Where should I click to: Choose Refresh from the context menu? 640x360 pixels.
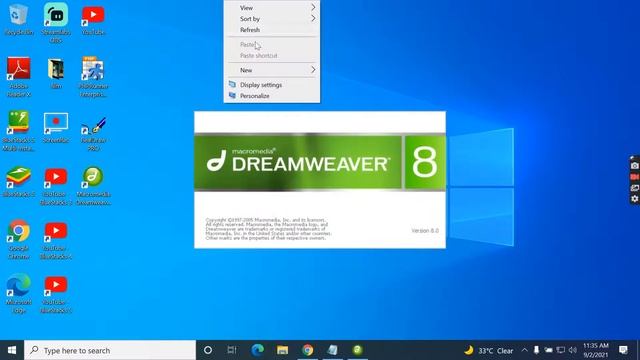pyautogui.click(x=272, y=30)
